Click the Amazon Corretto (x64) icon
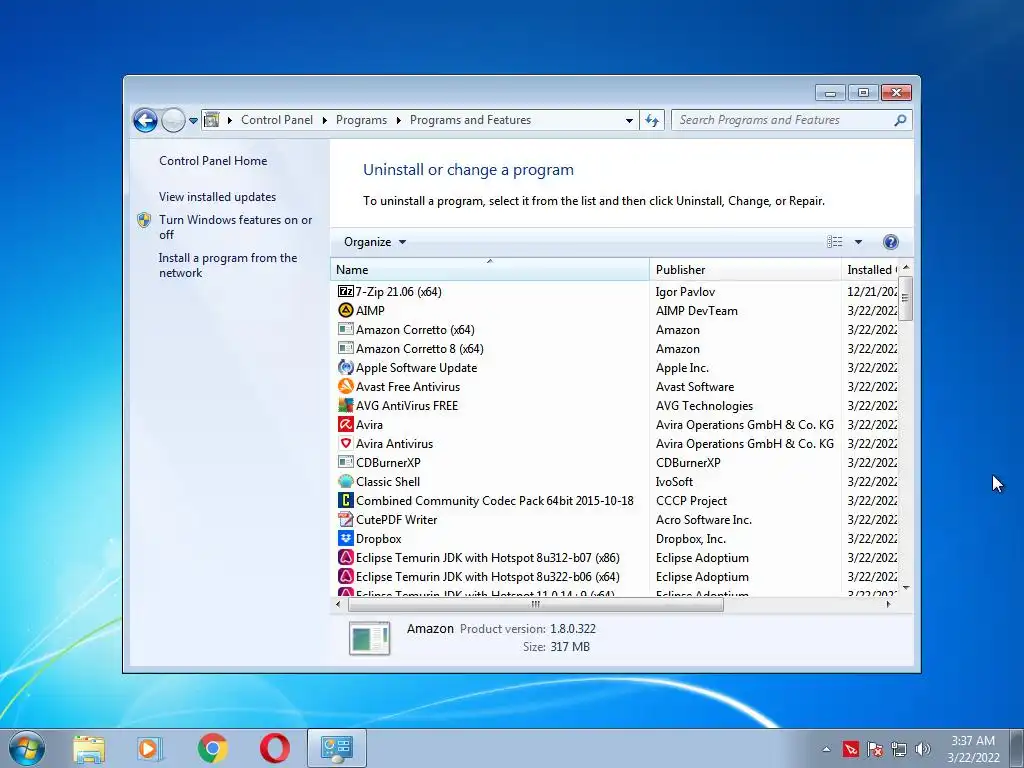The width and height of the screenshot is (1024, 768). (x=345, y=329)
